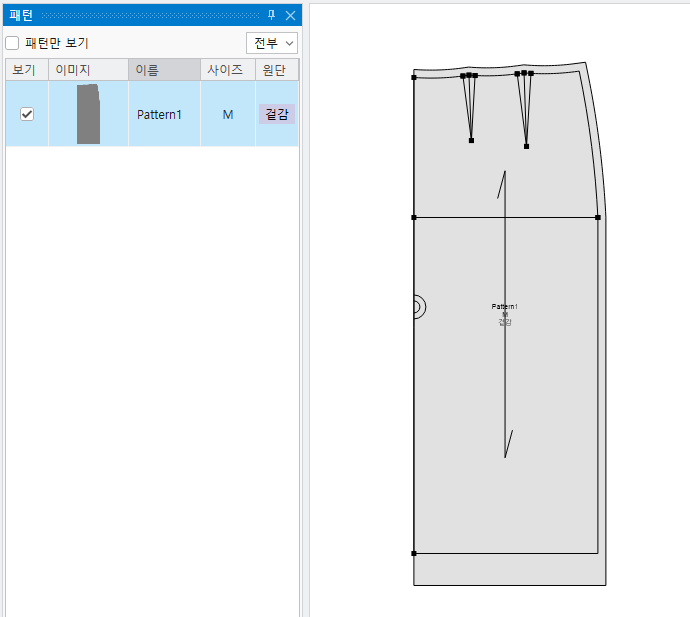The height and width of the screenshot is (617, 690).
Task: Select the hip line right endpoint
Action: coord(598,217)
